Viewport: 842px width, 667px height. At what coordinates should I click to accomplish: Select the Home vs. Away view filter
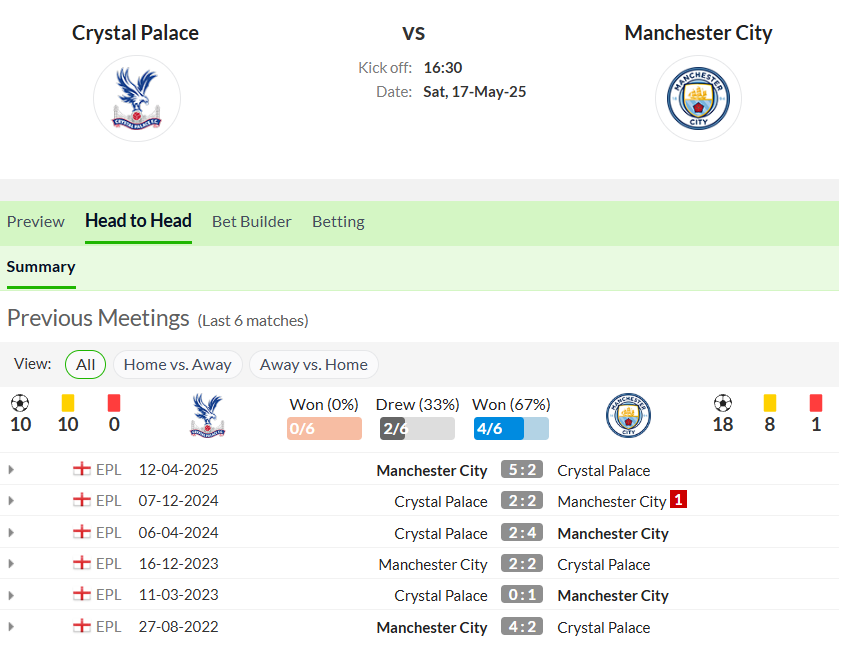pos(178,365)
